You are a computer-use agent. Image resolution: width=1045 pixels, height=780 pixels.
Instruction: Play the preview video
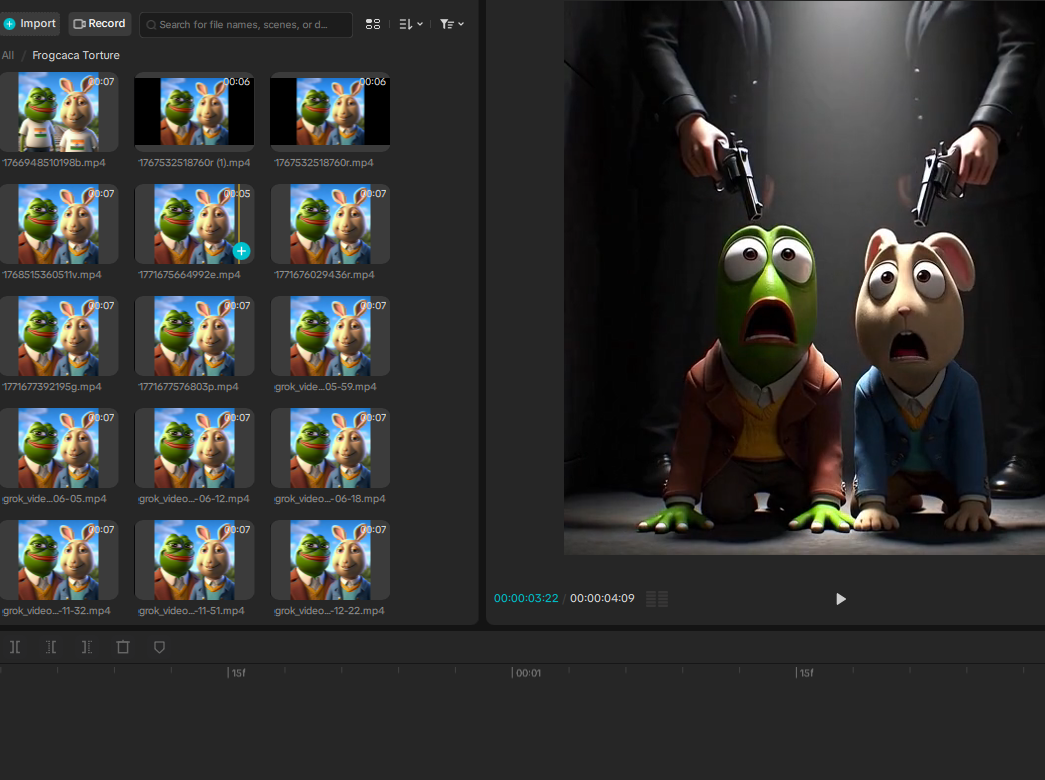tap(840, 599)
